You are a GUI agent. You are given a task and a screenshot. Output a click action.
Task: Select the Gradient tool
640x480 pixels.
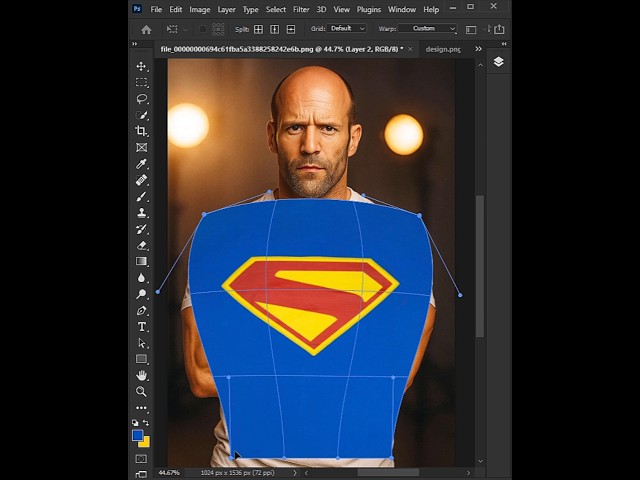click(x=141, y=261)
